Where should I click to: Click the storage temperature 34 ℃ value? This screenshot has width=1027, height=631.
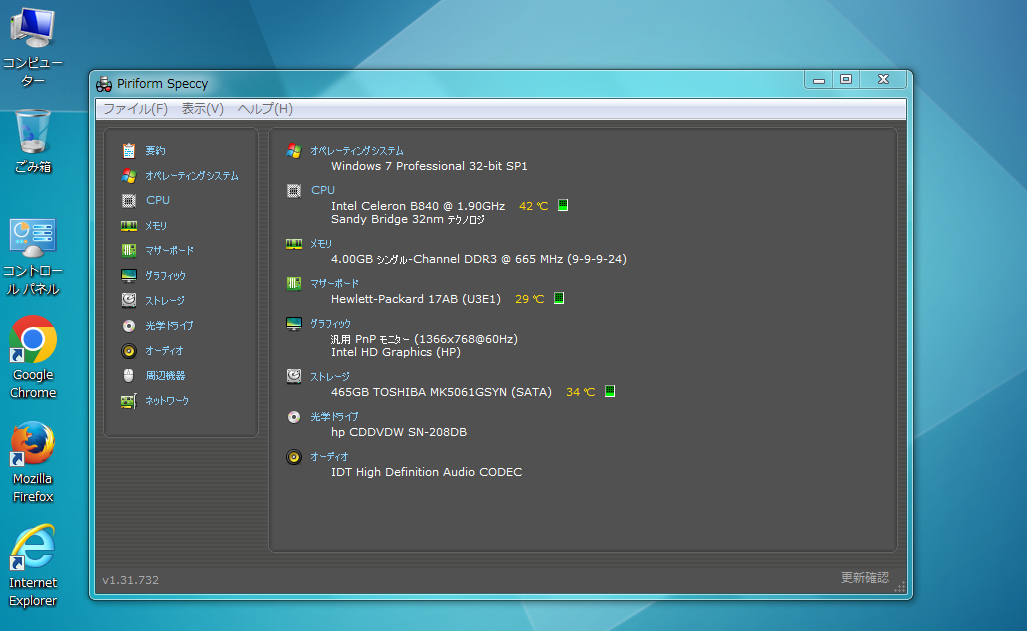(x=580, y=392)
